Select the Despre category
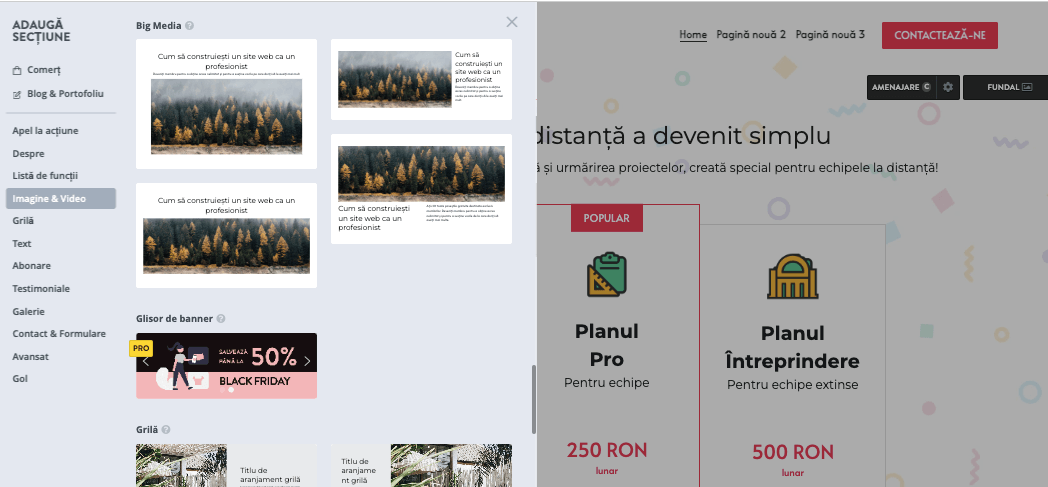The width and height of the screenshot is (1048, 487). (28, 154)
